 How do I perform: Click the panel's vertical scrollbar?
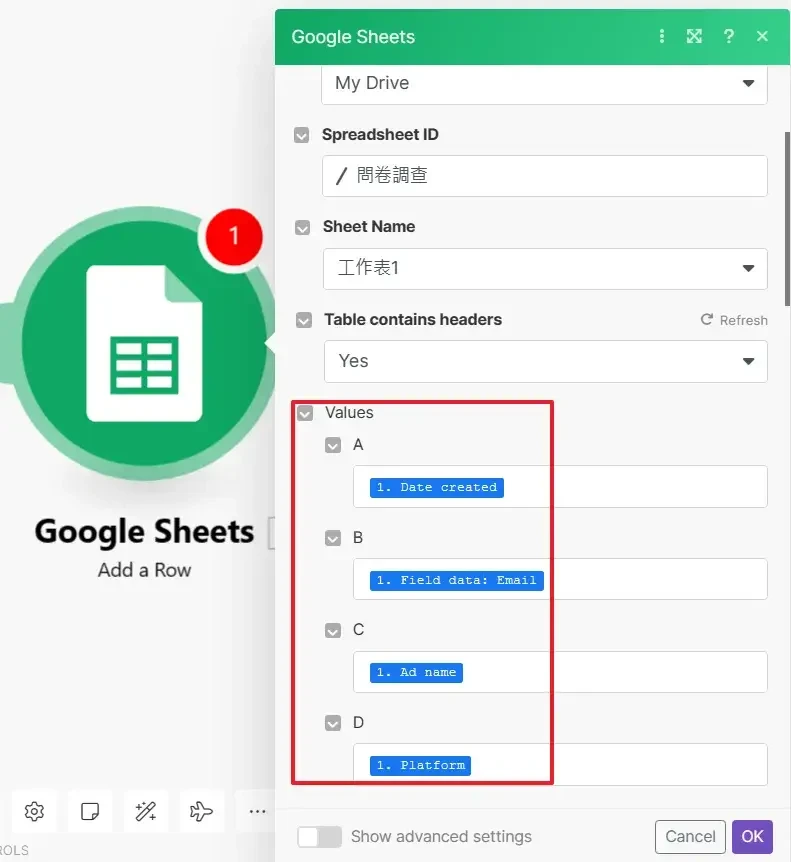787,219
